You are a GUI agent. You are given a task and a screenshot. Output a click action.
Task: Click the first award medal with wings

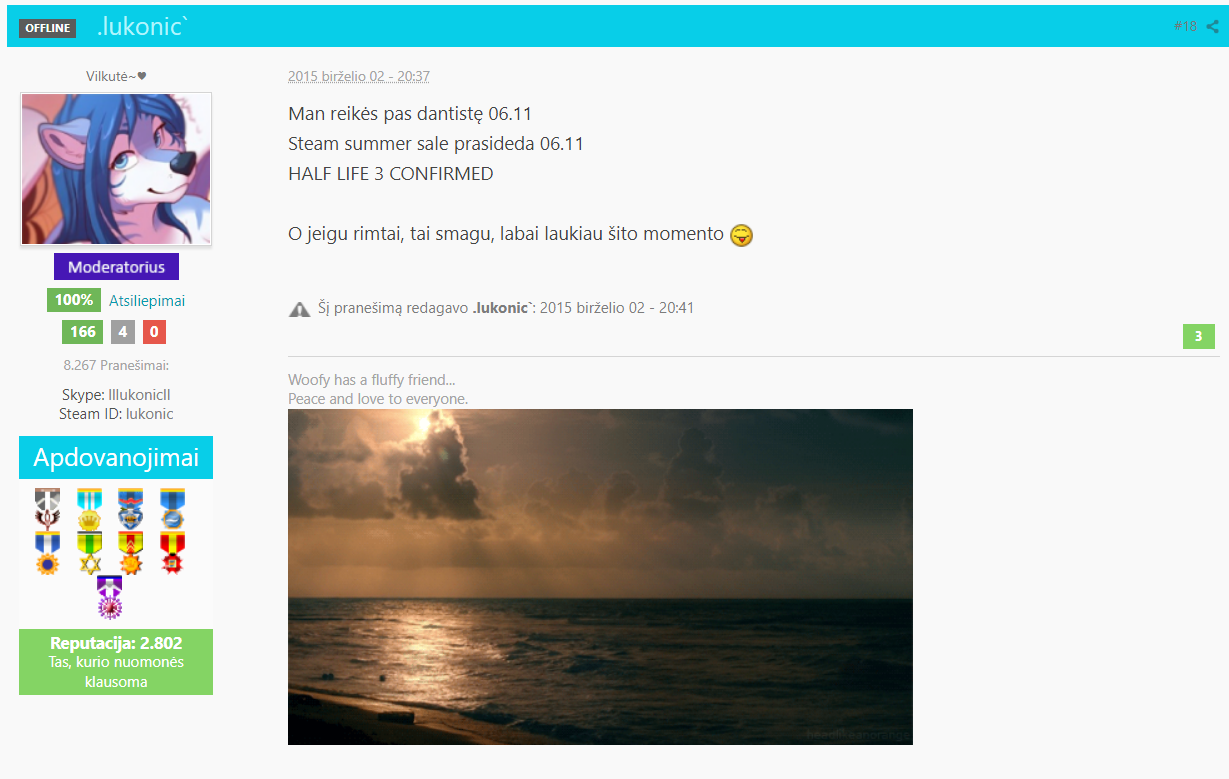tap(47, 507)
